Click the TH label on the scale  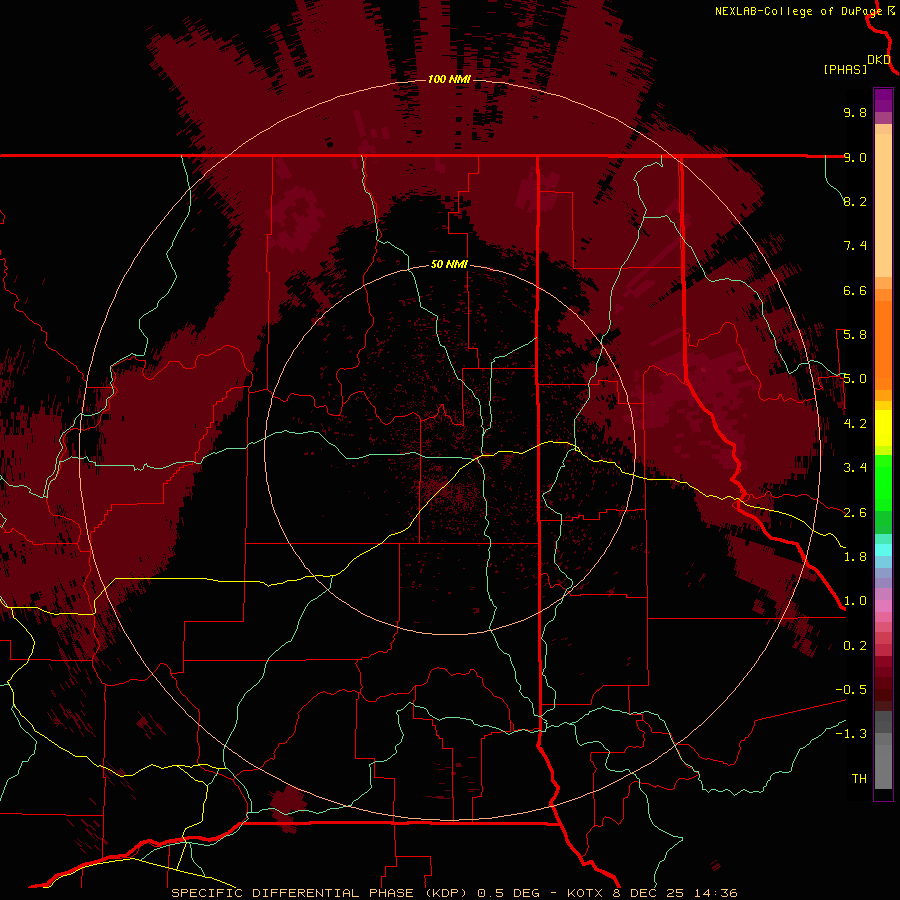[x=859, y=779]
